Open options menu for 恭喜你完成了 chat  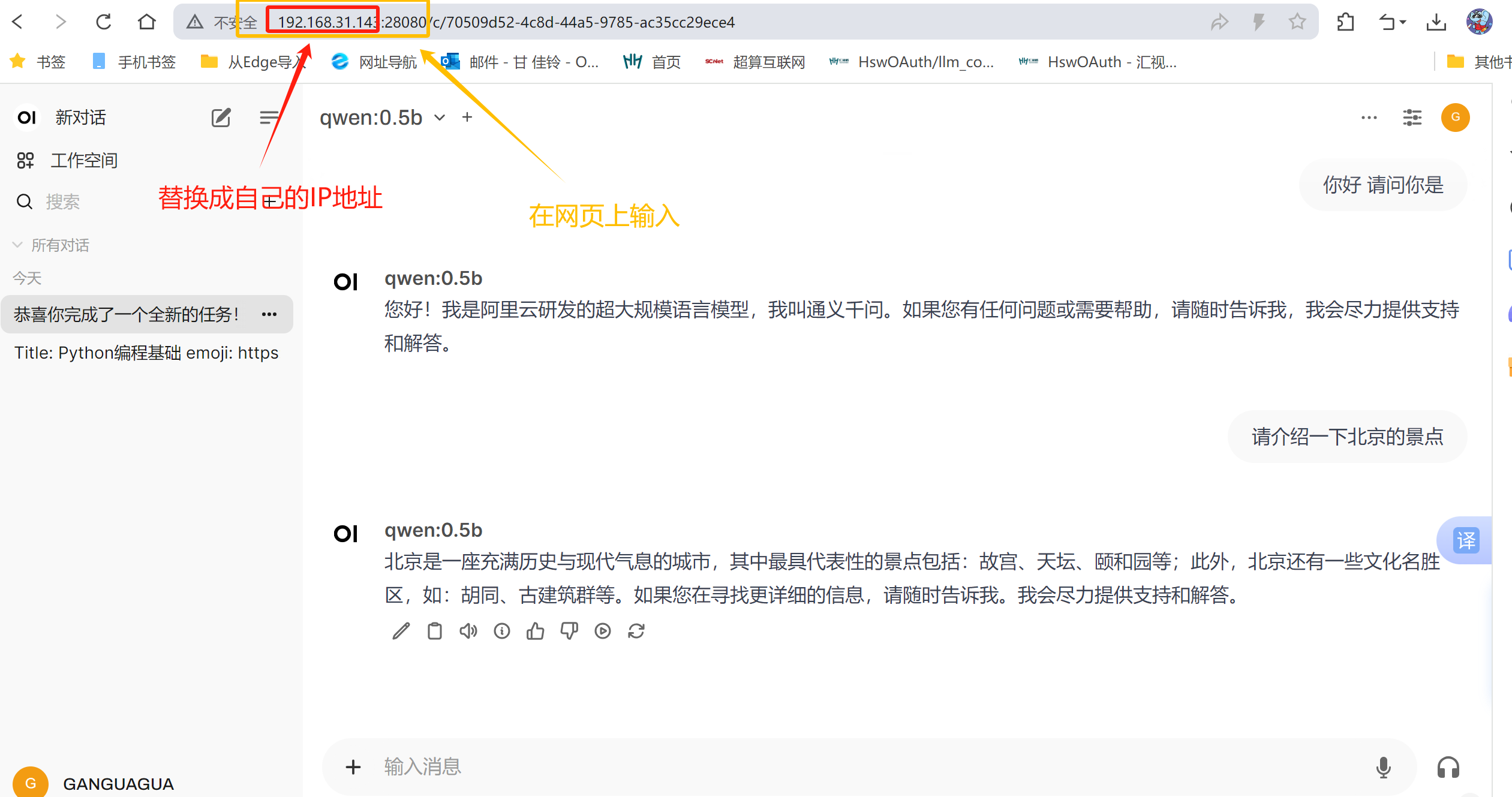click(x=269, y=314)
